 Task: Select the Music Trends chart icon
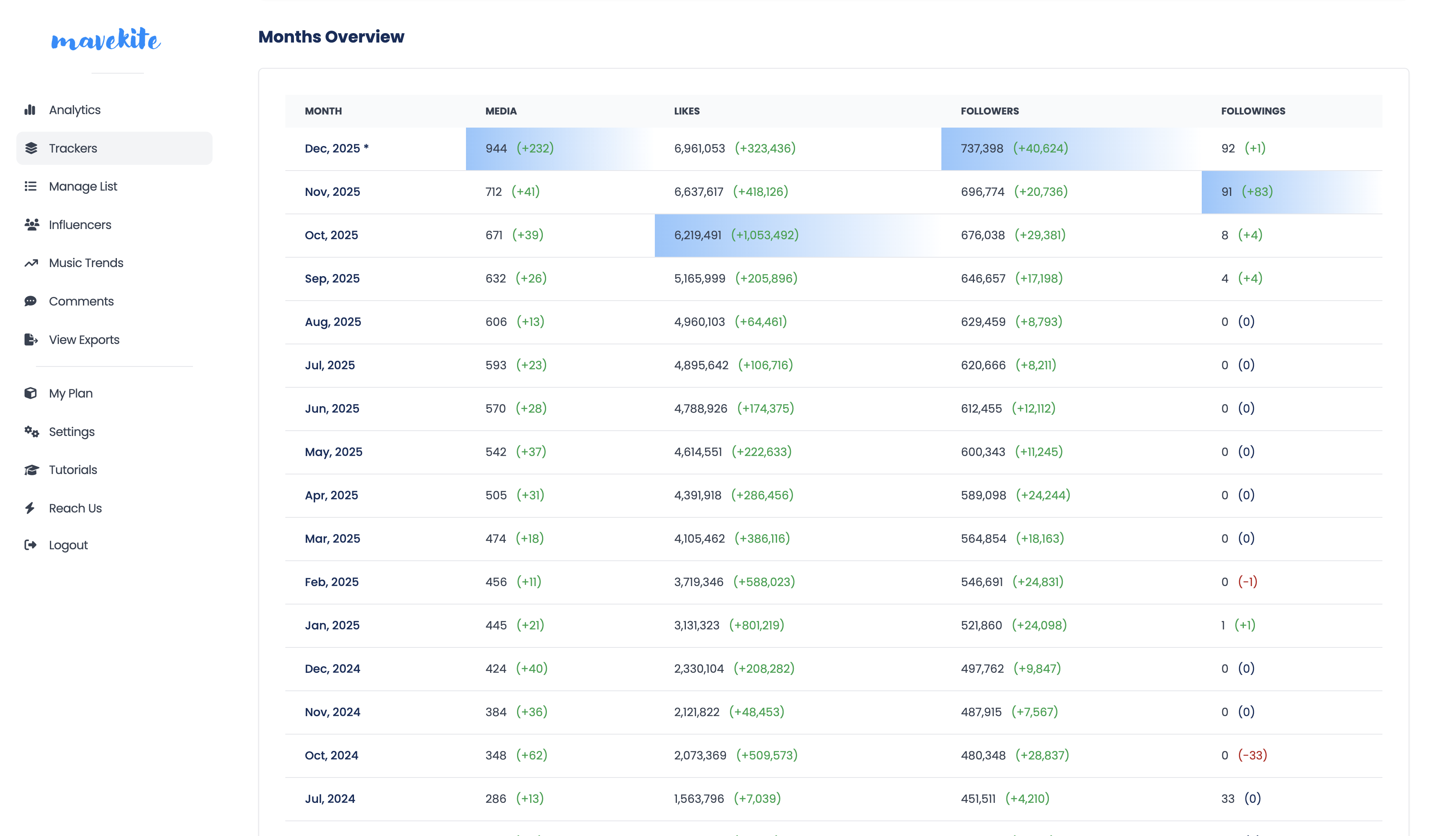tap(31, 263)
